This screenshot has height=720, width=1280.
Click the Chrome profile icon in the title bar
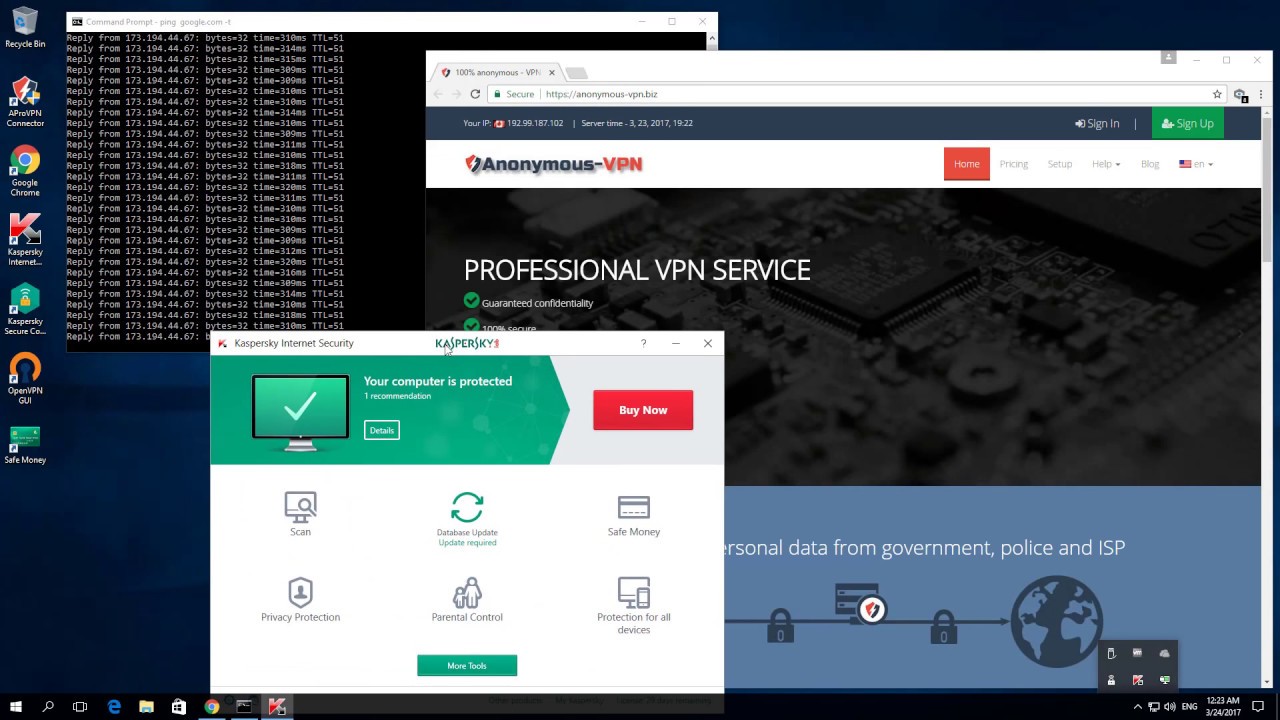click(x=1168, y=58)
